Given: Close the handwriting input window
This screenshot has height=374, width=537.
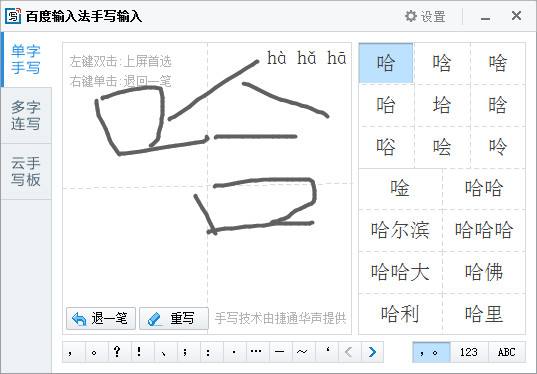Looking at the screenshot, I should [x=516, y=16].
